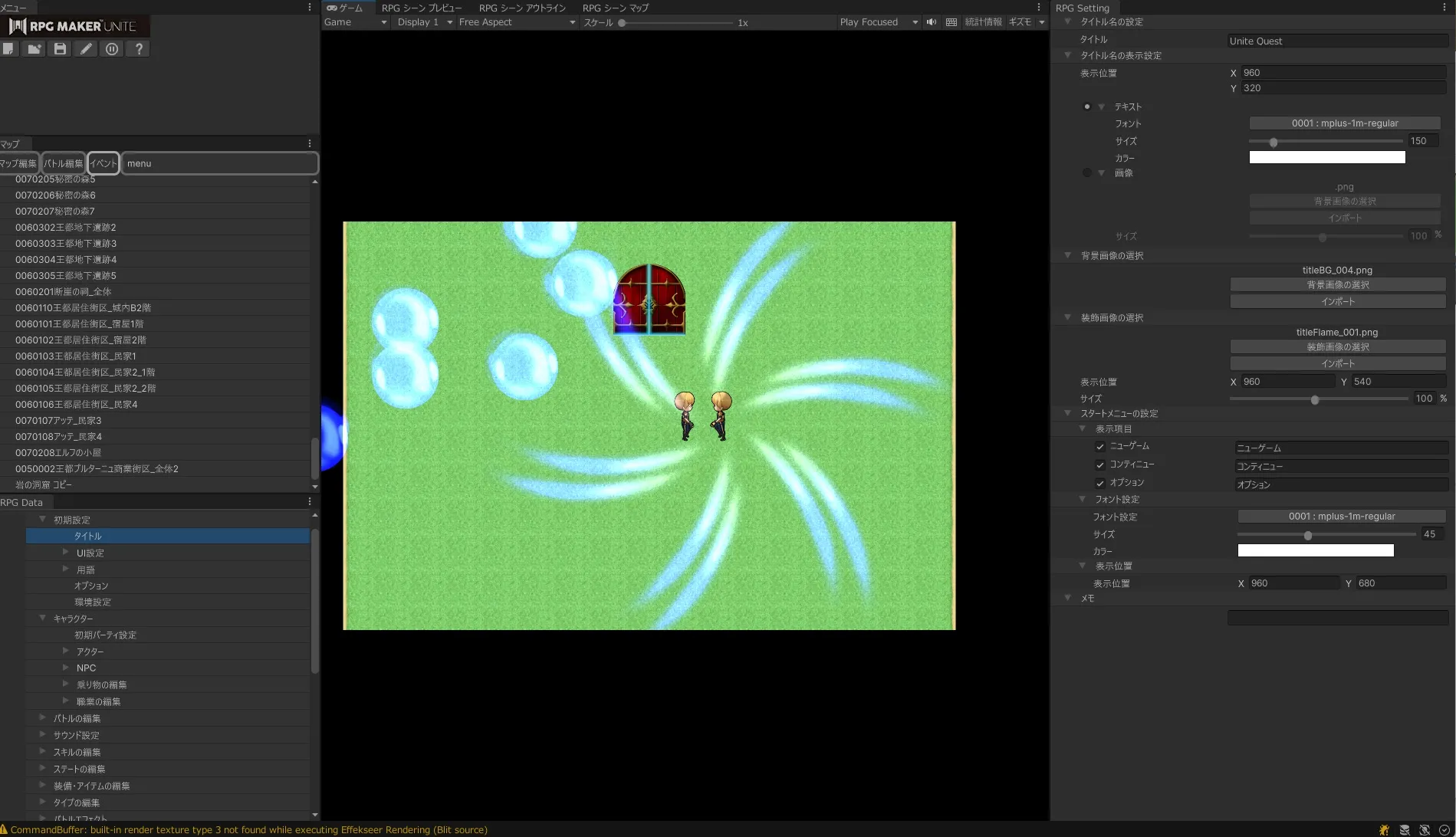Viewport: 1456px width, 837px height.
Task: Switch to the RPG シーン プレビュー tab
Action: tap(422, 8)
